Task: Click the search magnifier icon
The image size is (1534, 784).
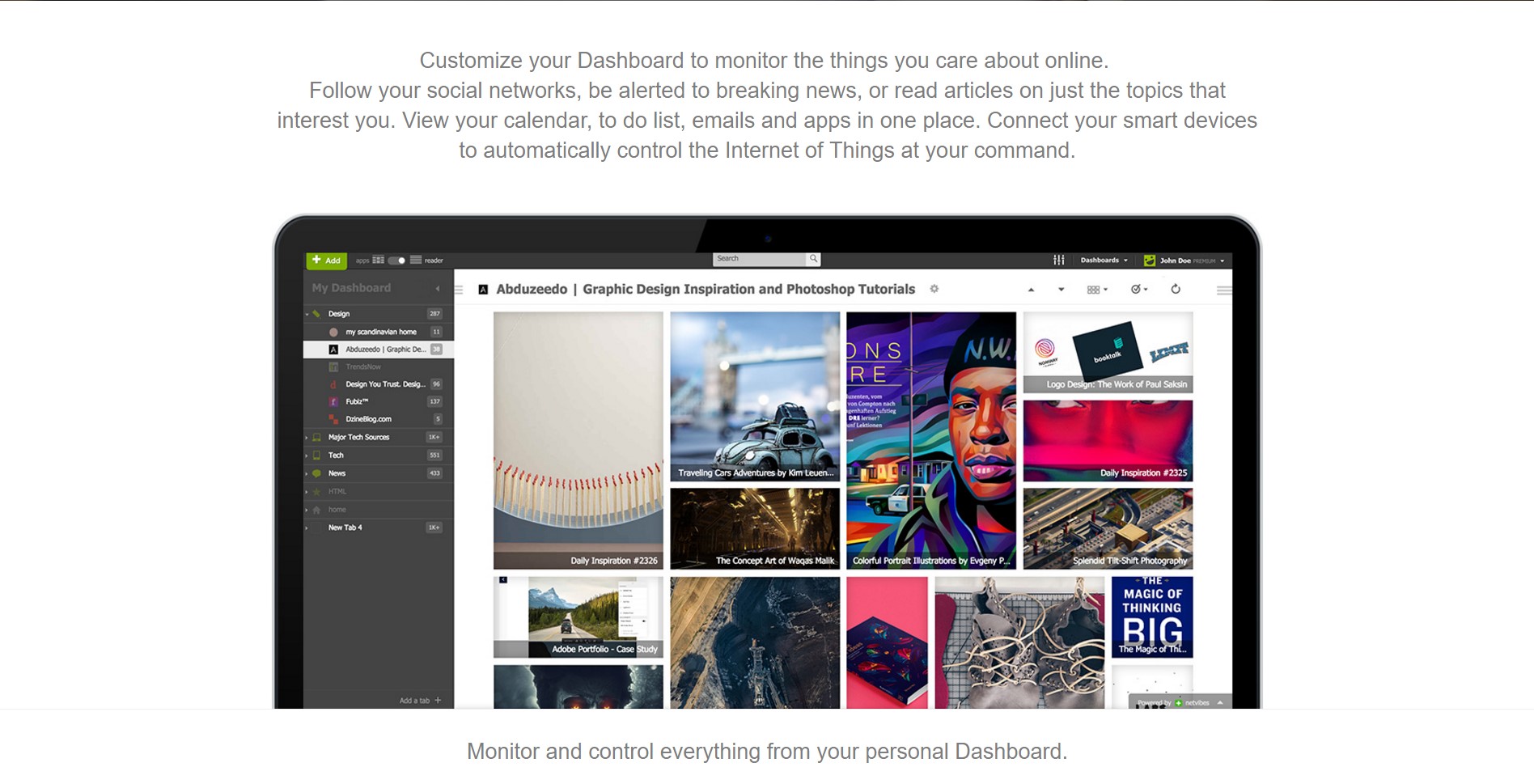Action: coord(813,259)
